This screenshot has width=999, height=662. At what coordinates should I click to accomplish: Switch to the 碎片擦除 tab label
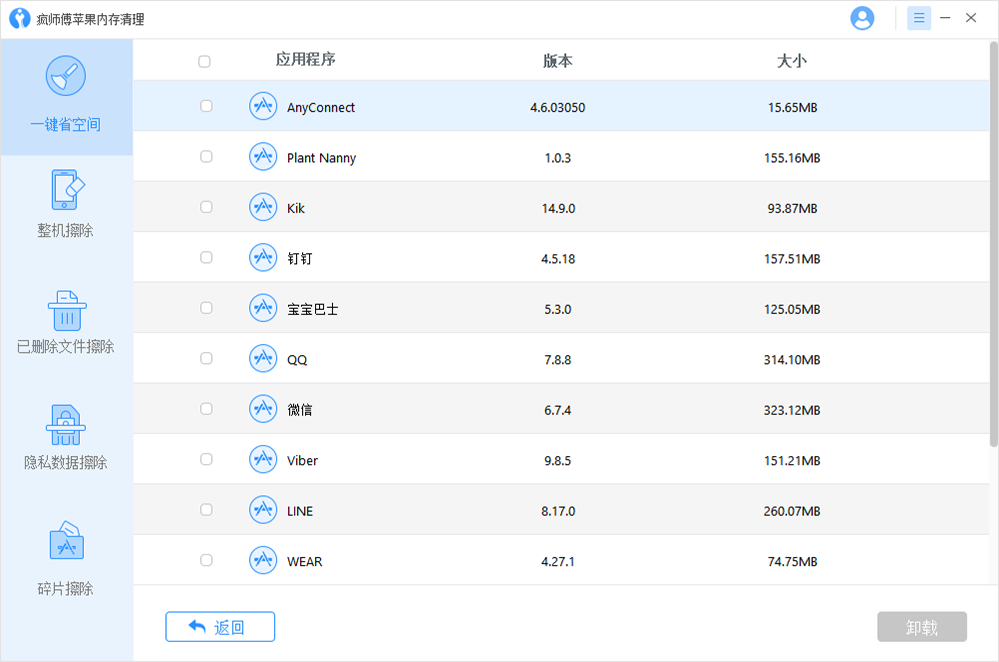tap(66, 589)
